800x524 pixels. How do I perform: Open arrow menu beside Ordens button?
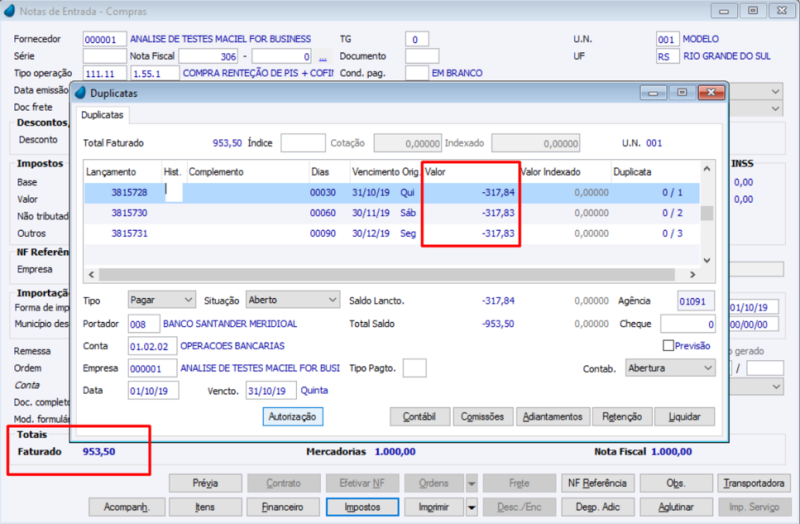471,483
